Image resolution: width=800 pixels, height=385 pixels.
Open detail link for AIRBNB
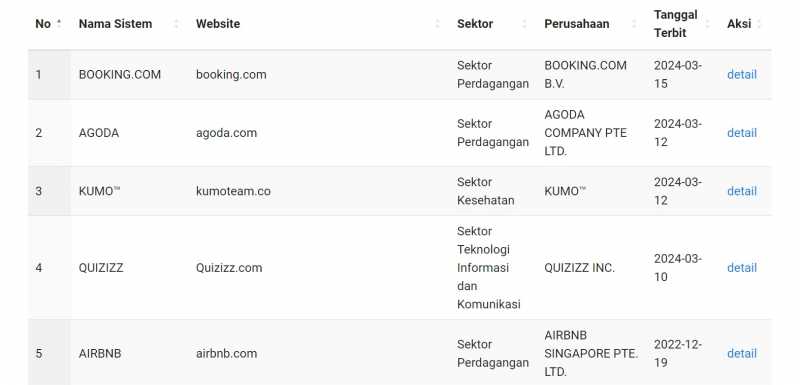click(x=742, y=353)
